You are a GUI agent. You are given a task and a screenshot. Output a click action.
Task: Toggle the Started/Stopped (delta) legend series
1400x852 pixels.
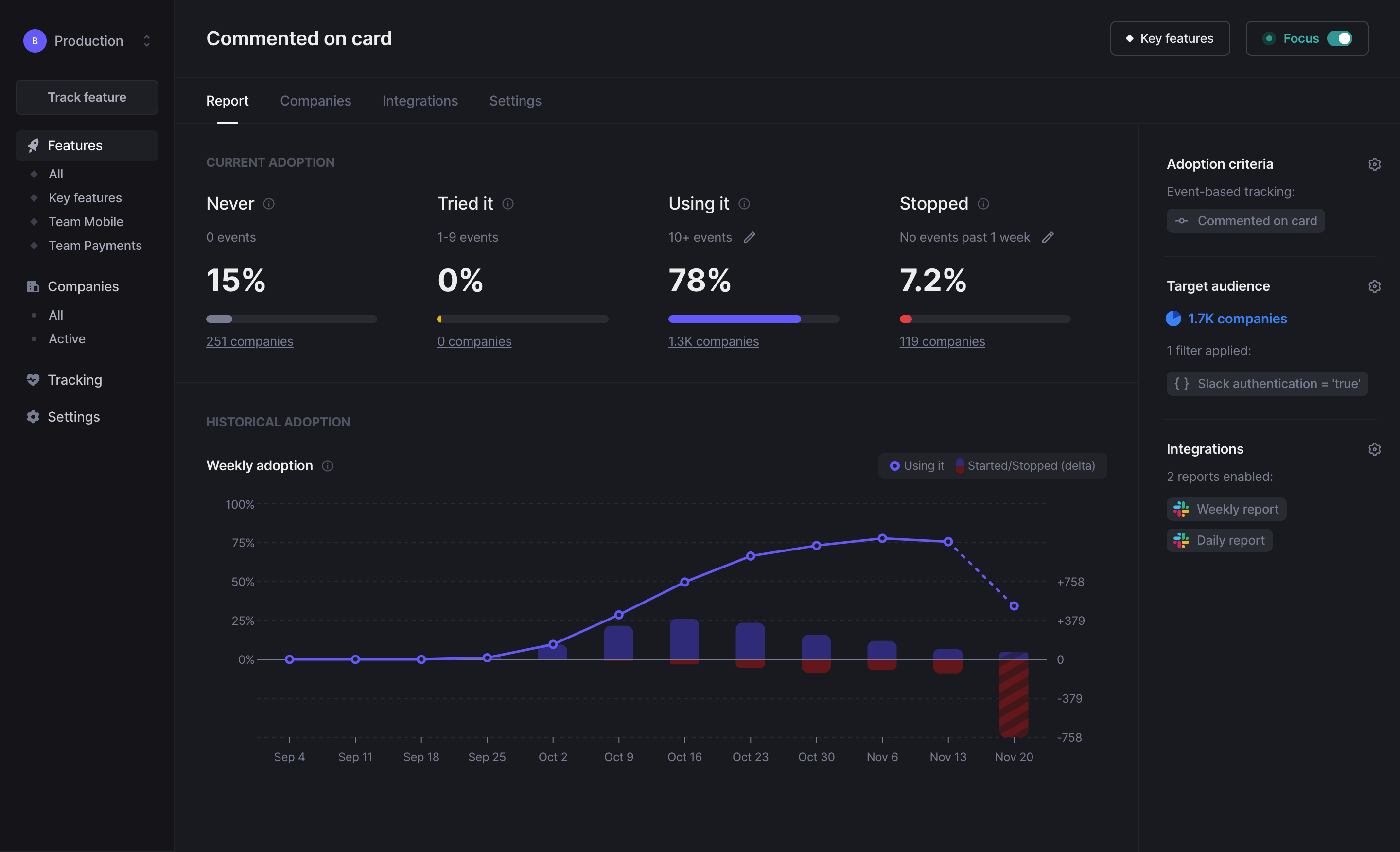(x=1025, y=466)
